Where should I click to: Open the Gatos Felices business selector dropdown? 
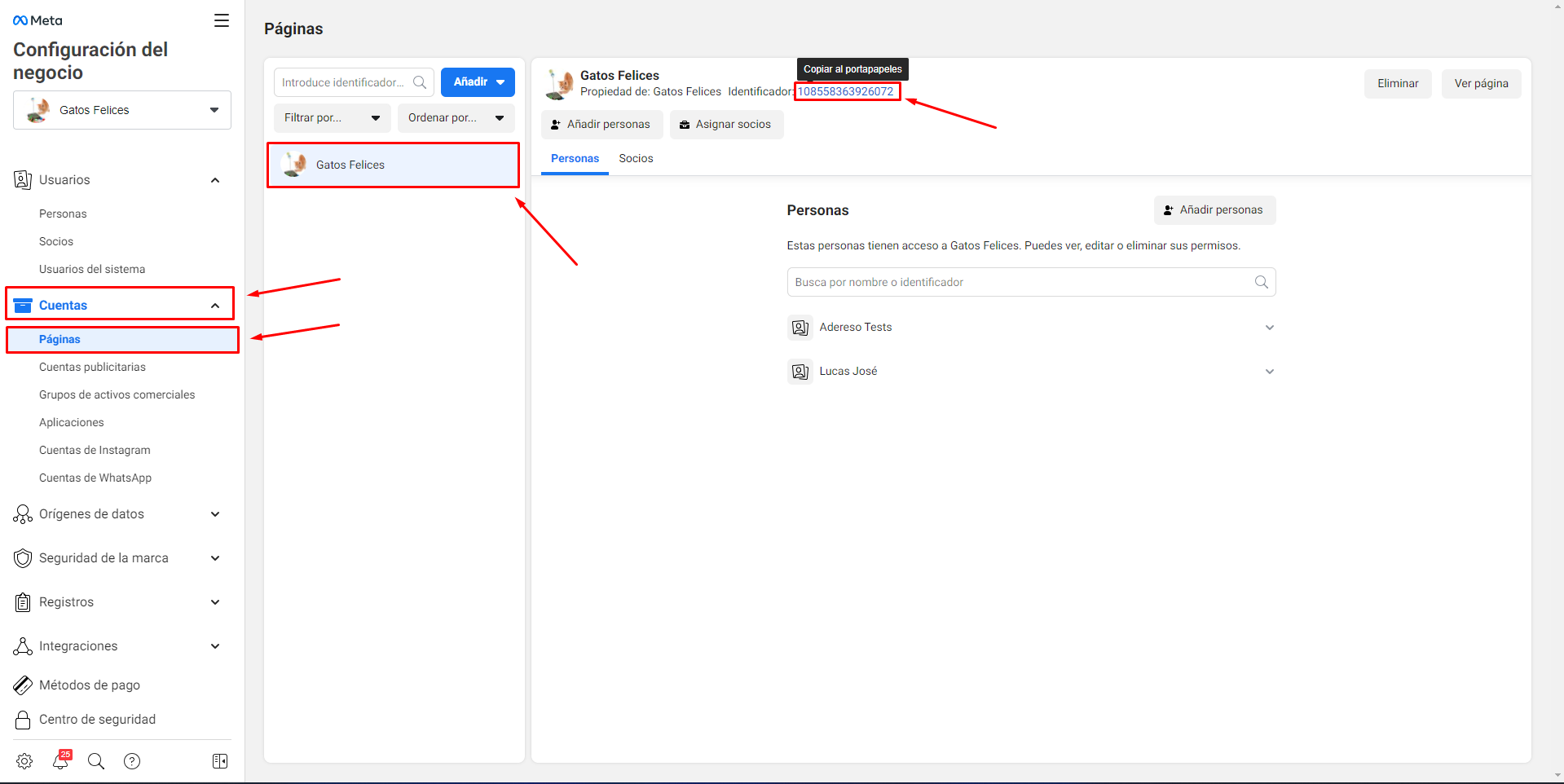(122, 110)
